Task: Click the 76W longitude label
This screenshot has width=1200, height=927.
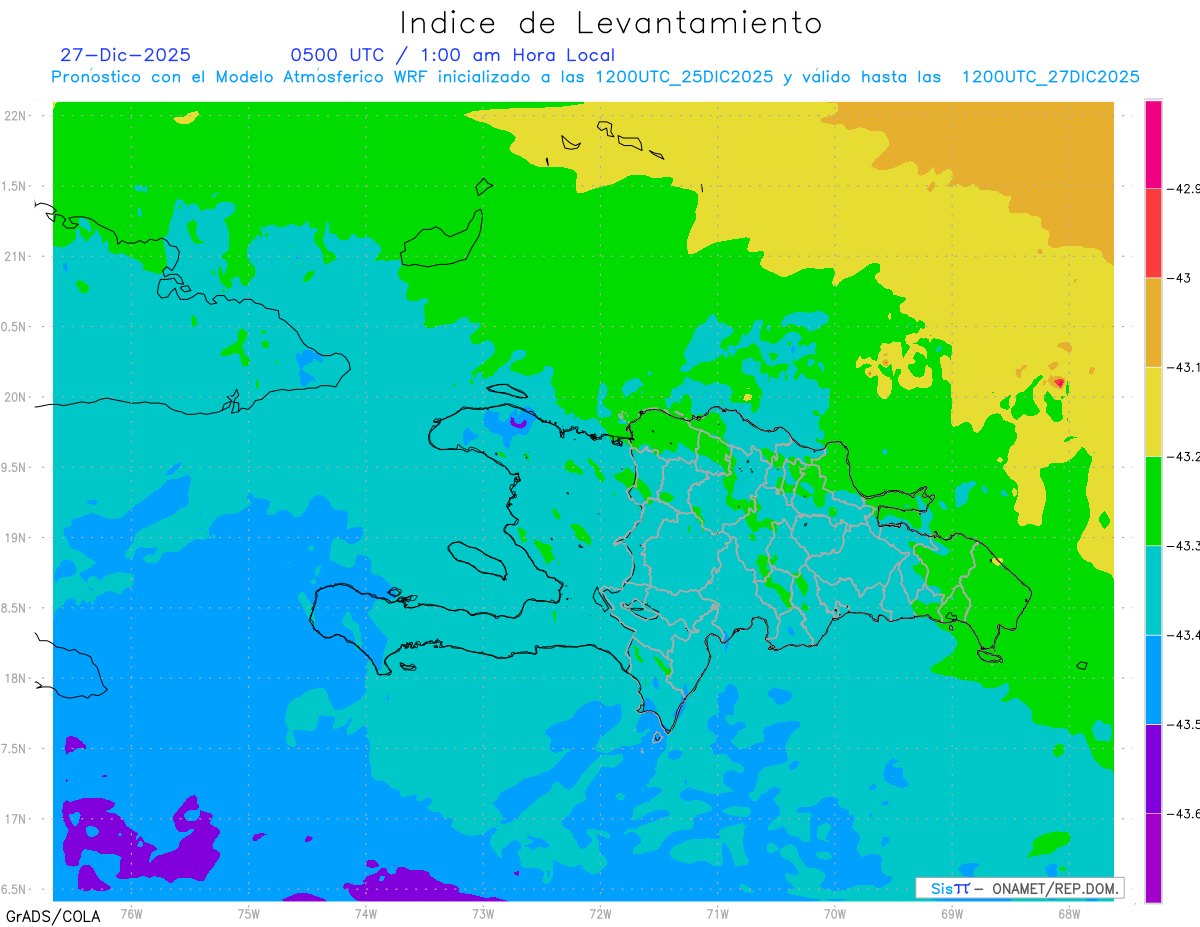Action: point(131,912)
